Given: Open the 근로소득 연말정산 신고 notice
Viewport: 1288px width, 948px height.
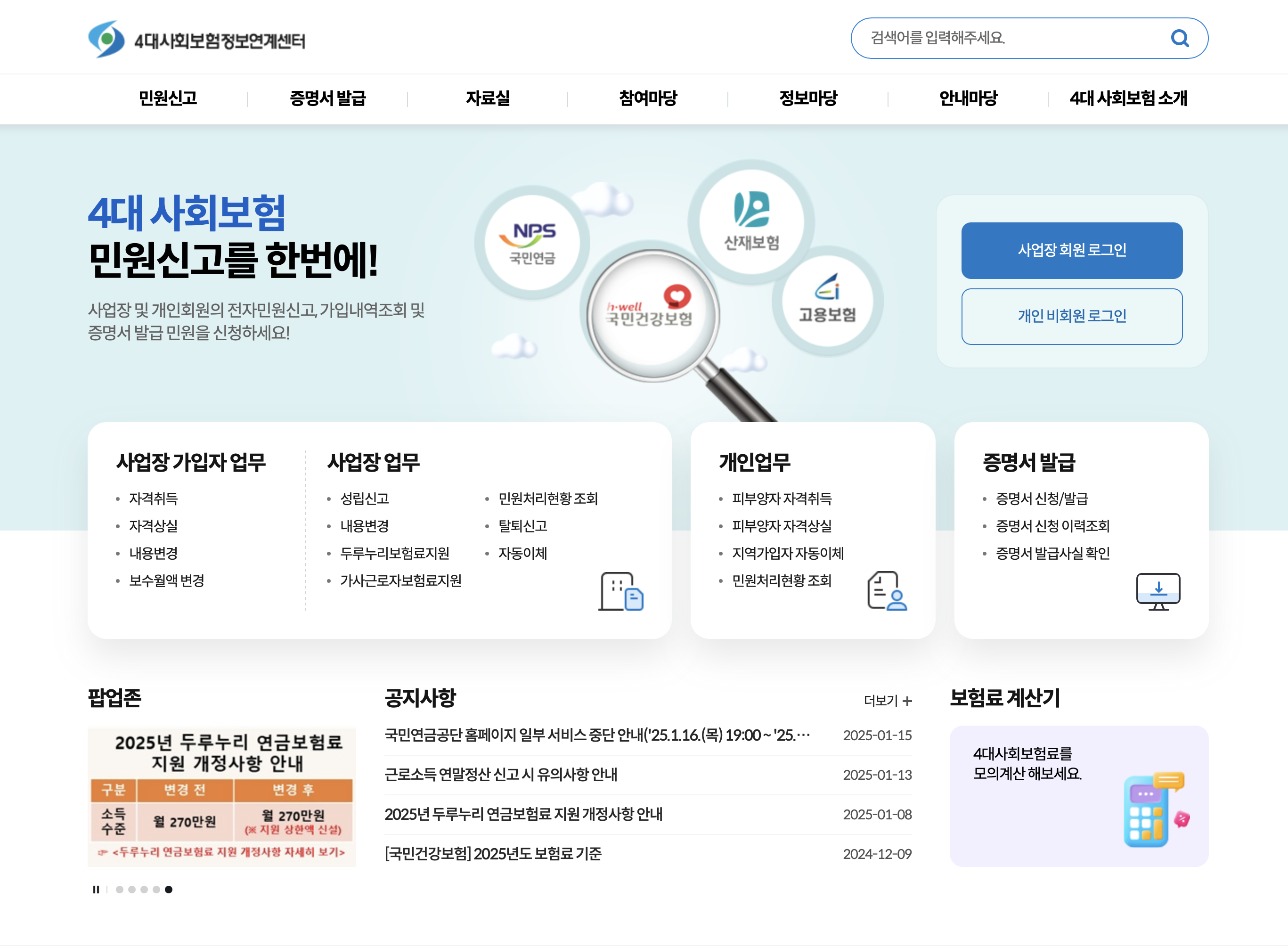Looking at the screenshot, I should point(501,775).
